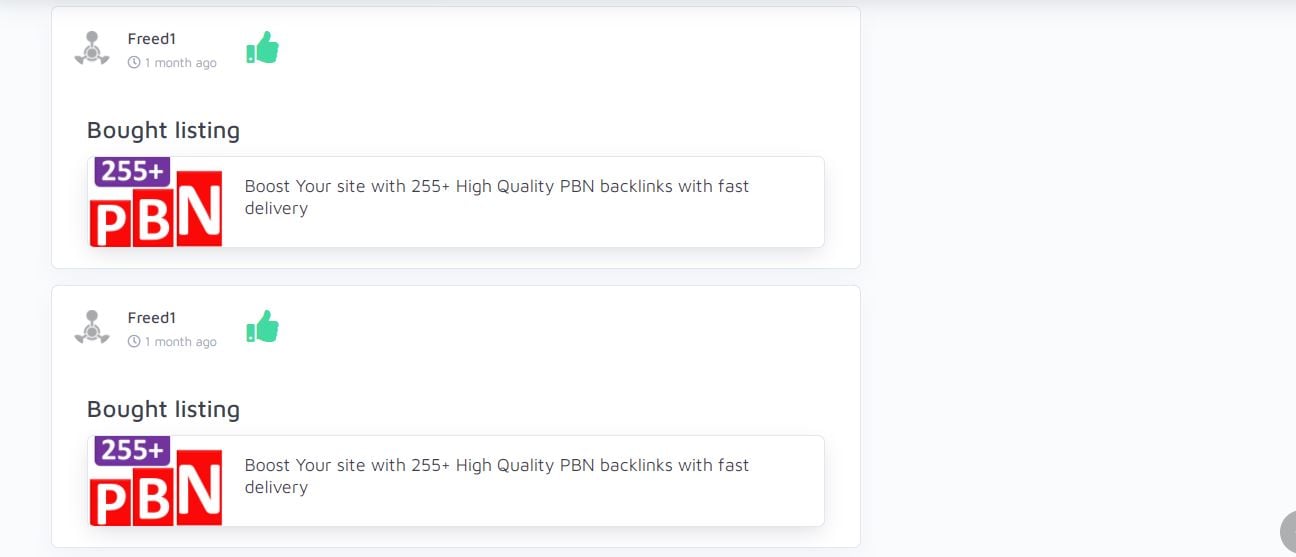Click the purple 255+ badge in the second listing
The image size is (1296, 557).
tap(132, 451)
